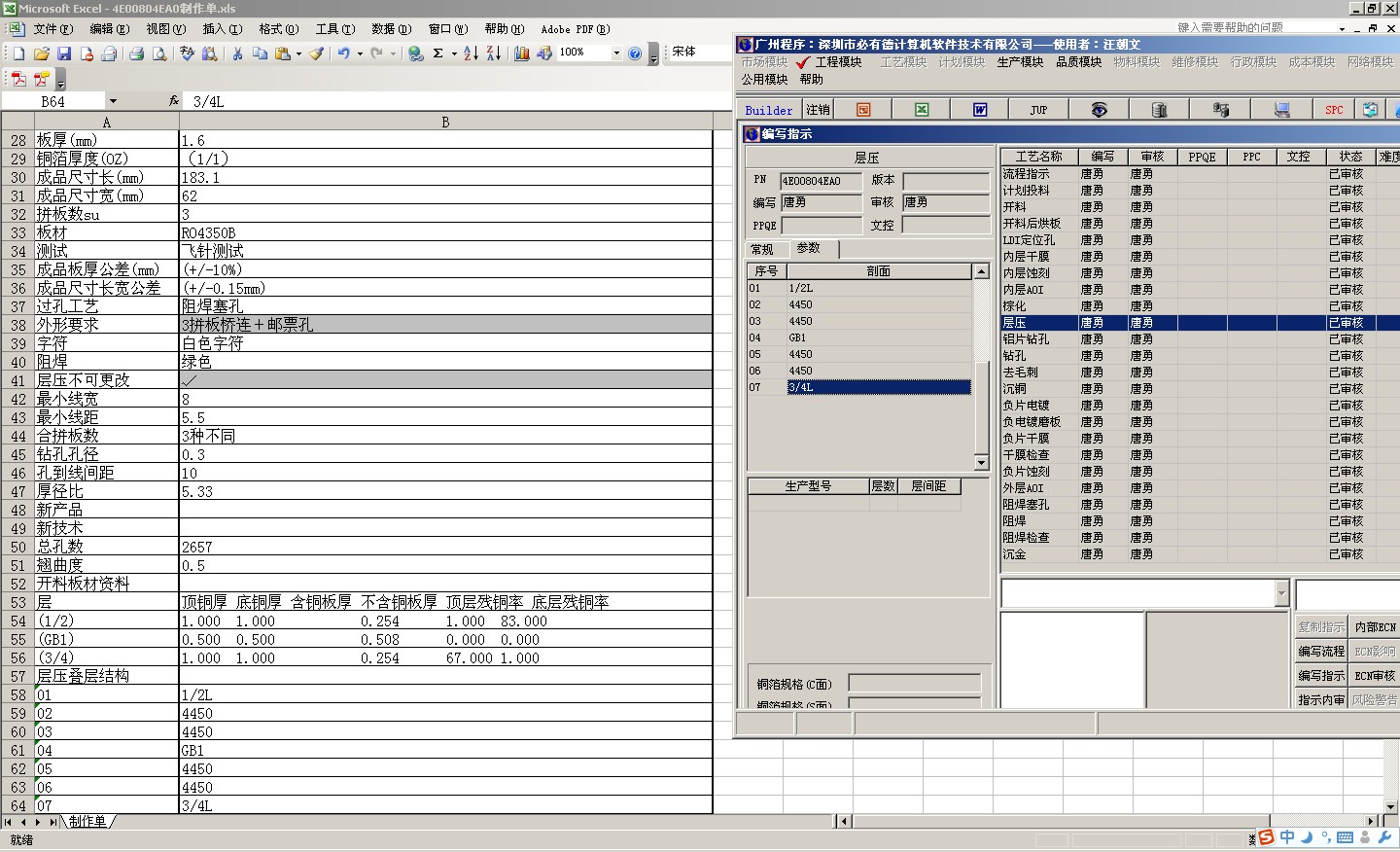Click the Copy icon in Excel toolbar
Screen dimensions: 1400x852
pyautogui.click(x=260, y=53)
